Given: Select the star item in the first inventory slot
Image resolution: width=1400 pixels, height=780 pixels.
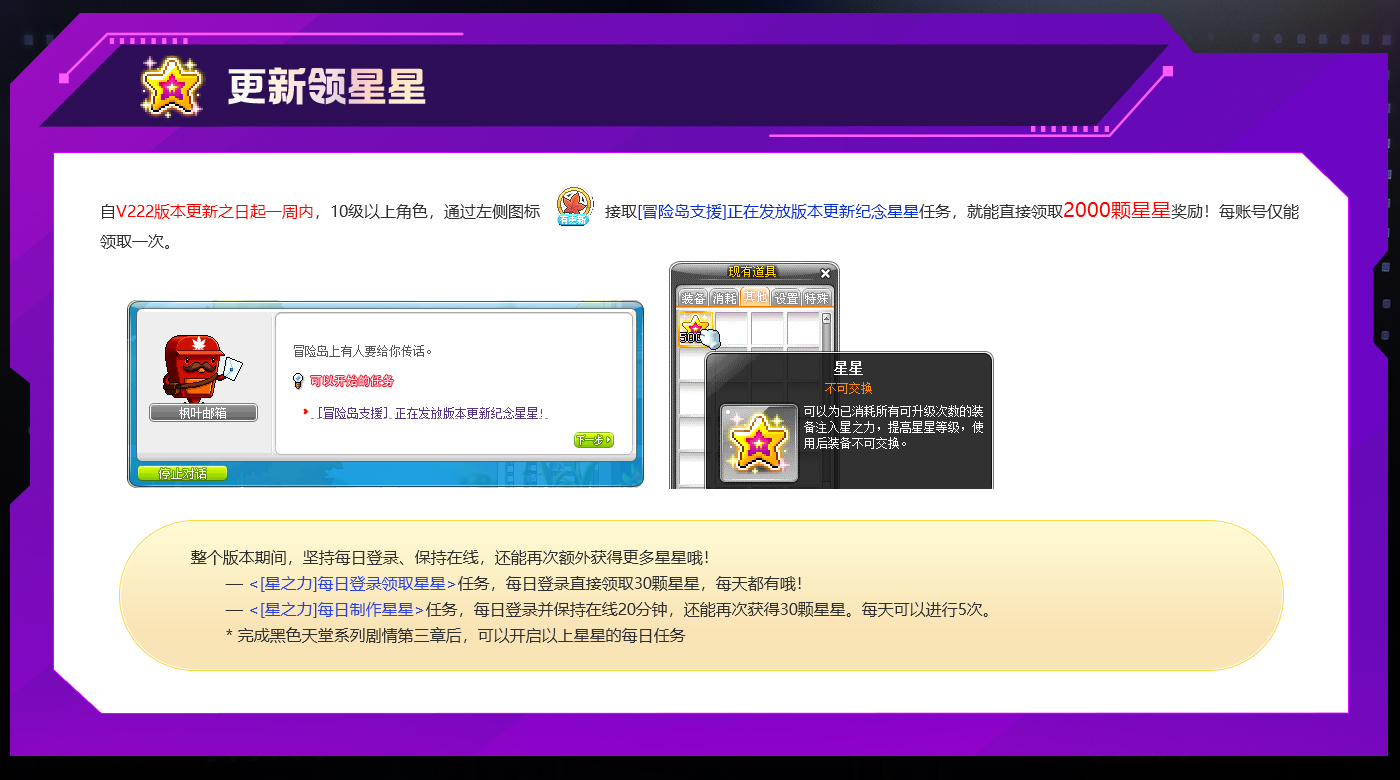Looking at the screenshot, I should tap(695, 328).
